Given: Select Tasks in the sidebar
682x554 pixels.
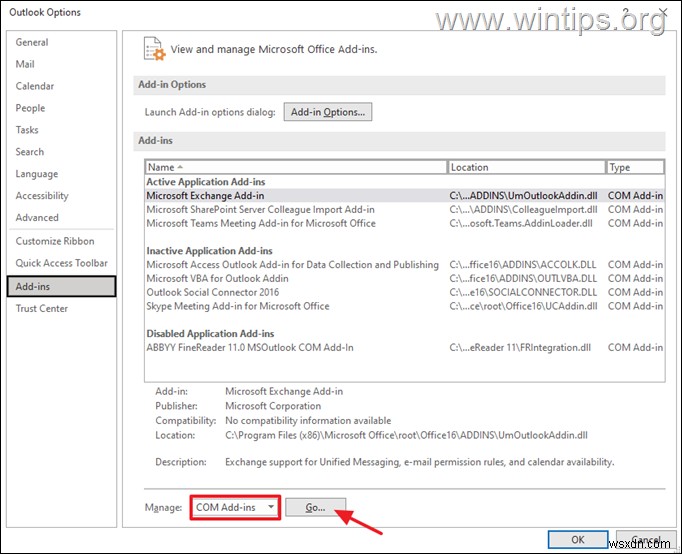Looking at the screenshot, I should click(x=27, y=130).
